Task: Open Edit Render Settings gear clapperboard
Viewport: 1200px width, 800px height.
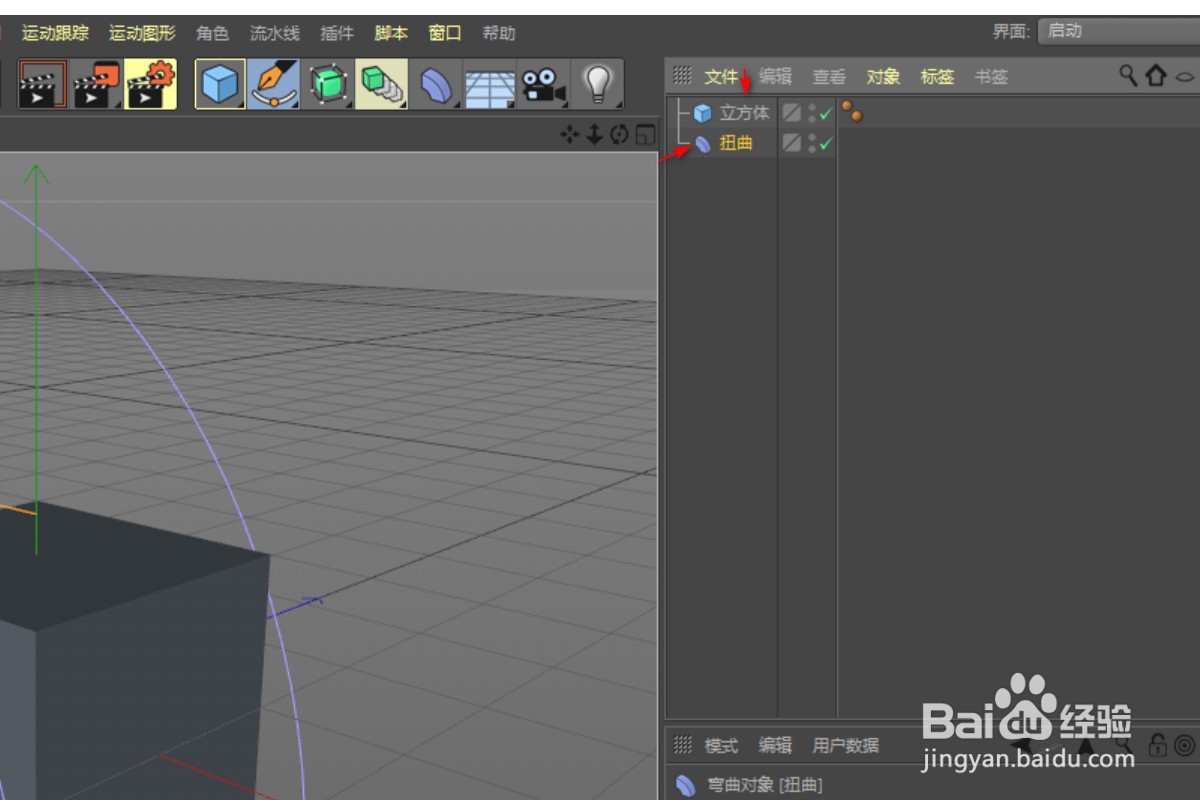Action: (x=151, y=84)
